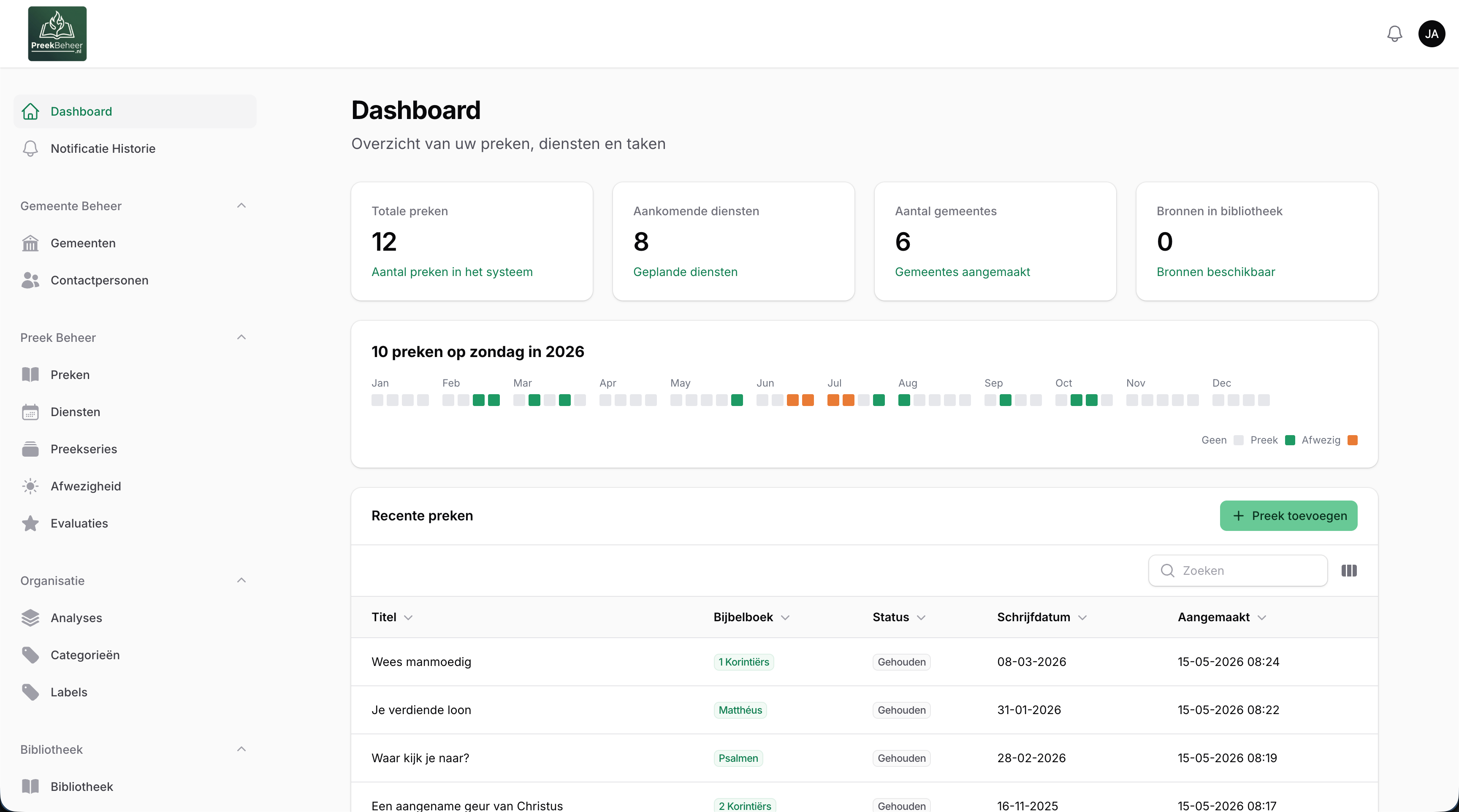Open Schrijfdatum column sort dropdown
Screen dimensions: 1459x812
[1082, 618]
